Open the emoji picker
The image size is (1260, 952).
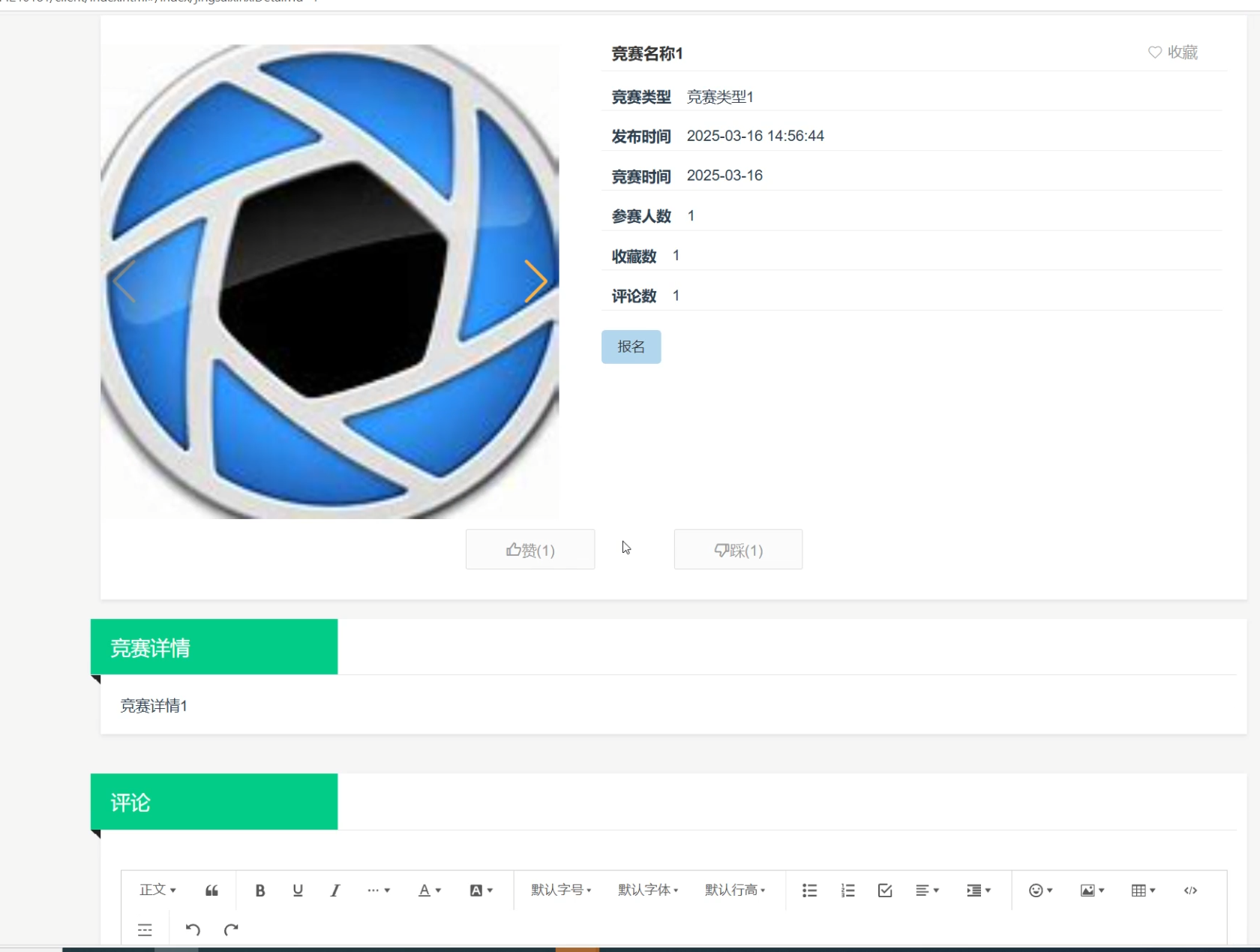click(1041, 890)
